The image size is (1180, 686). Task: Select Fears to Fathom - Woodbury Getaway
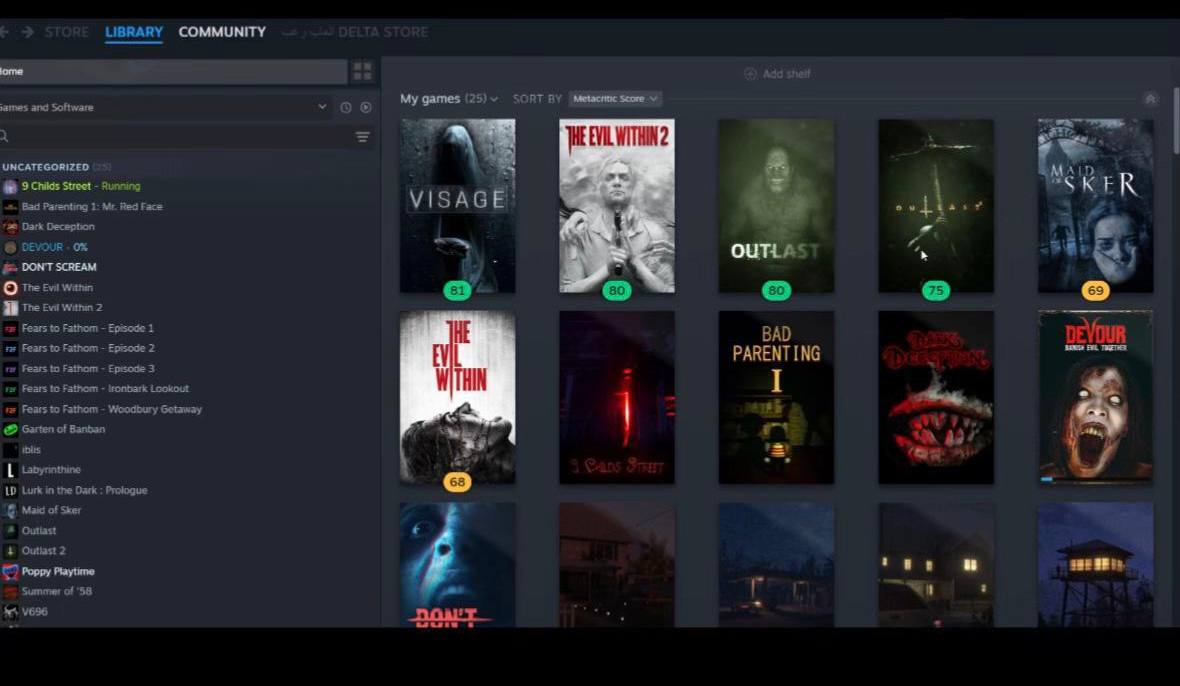click(111, 409)
